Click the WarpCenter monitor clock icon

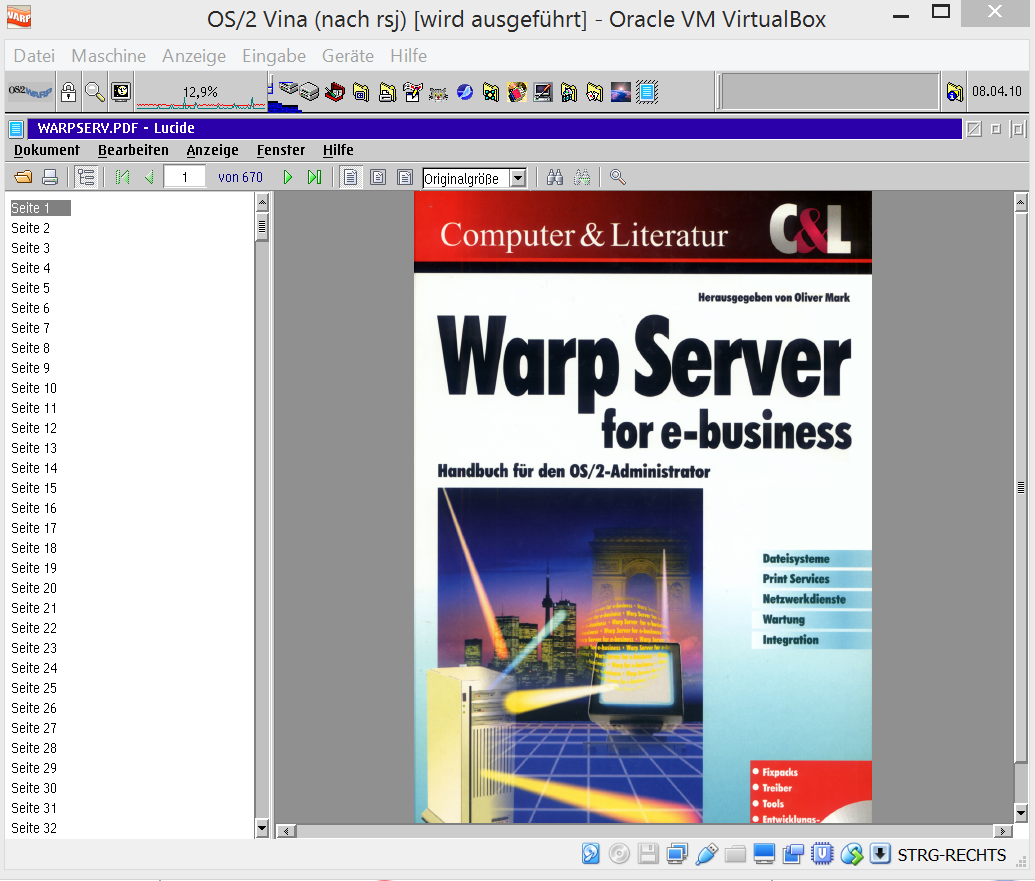click(x=121, y=92)
